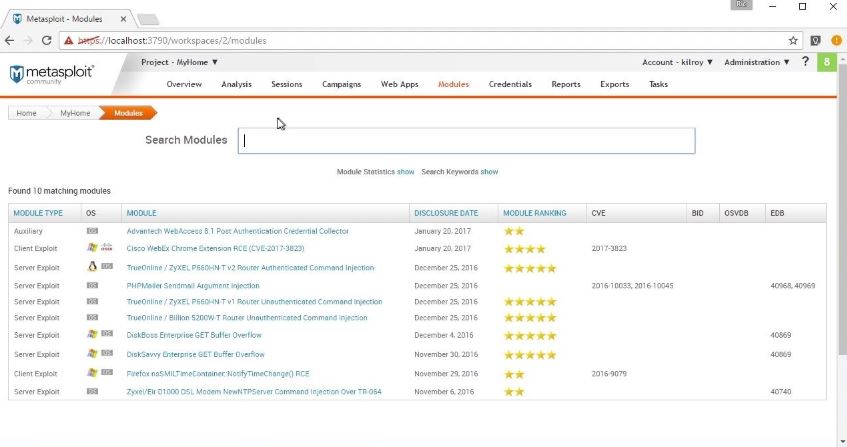Reload the page with refresh icon
847x447 pixels.
tap(46, 40)
